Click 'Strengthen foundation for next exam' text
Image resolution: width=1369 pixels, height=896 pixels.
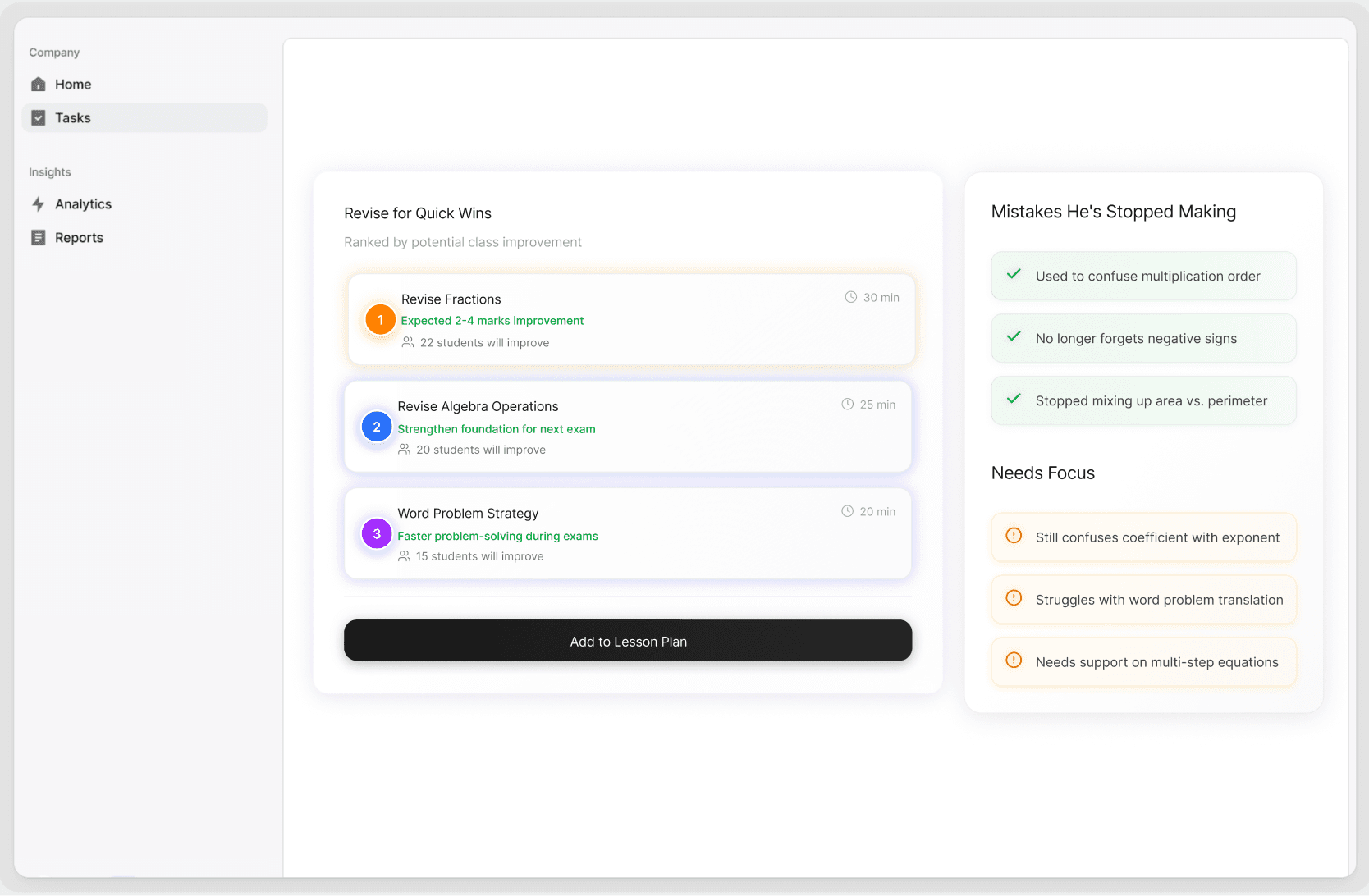(497, 429)
